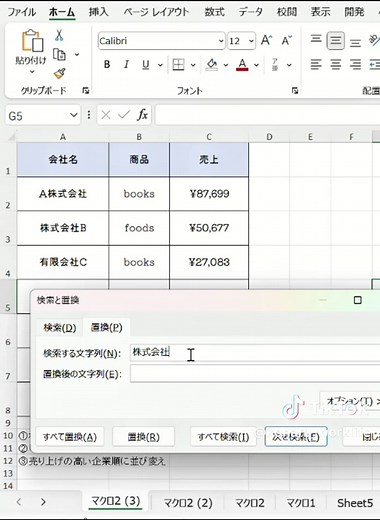Switch to the 表示 ribbon tab
Viewport: 380px width, 520px height.
tap(320, 12)
